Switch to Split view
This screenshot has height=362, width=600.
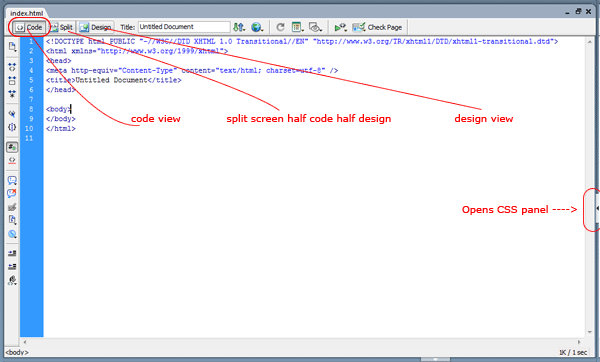62,27
